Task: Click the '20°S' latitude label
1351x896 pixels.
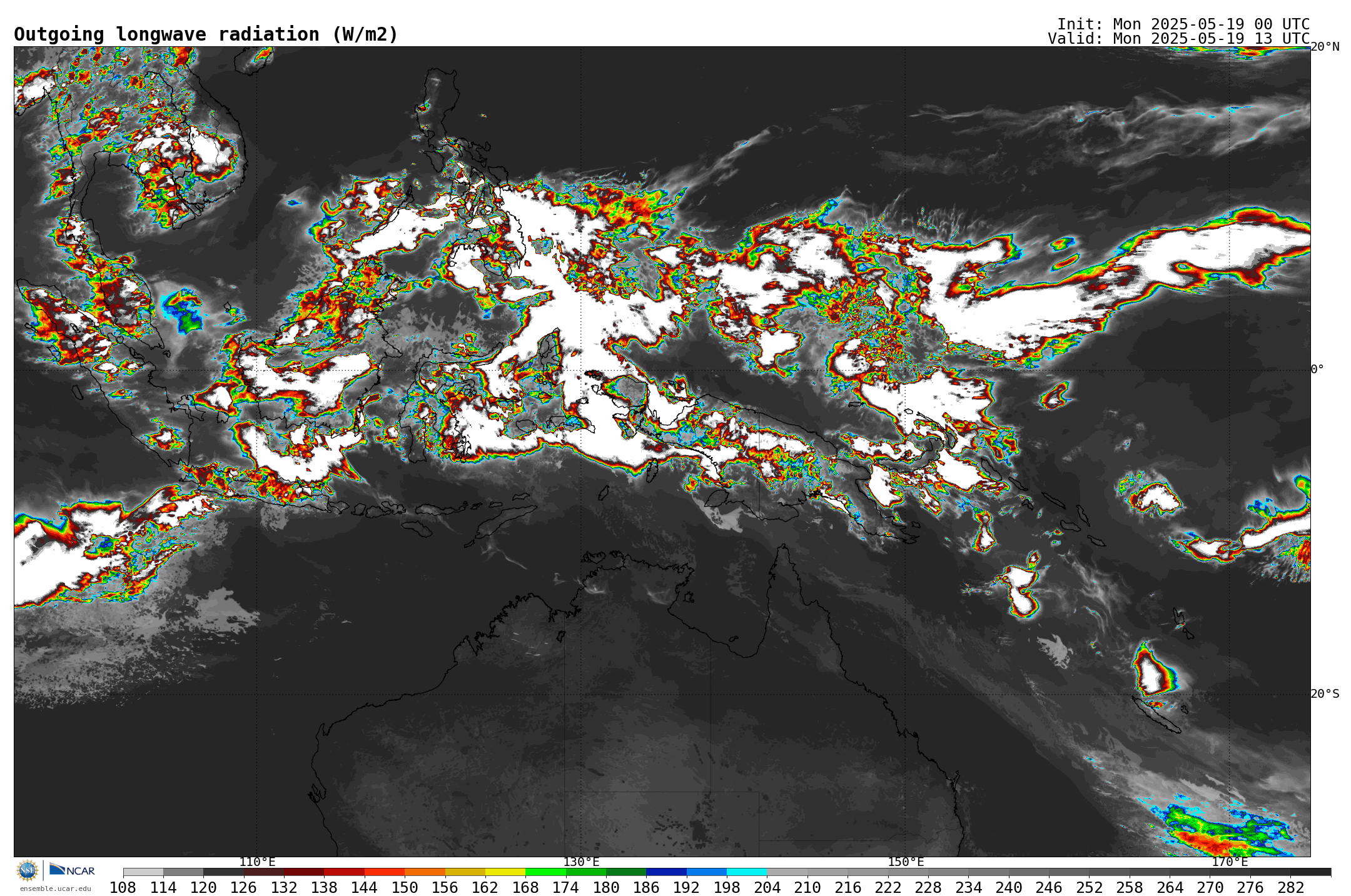Action: (1325, 693)
